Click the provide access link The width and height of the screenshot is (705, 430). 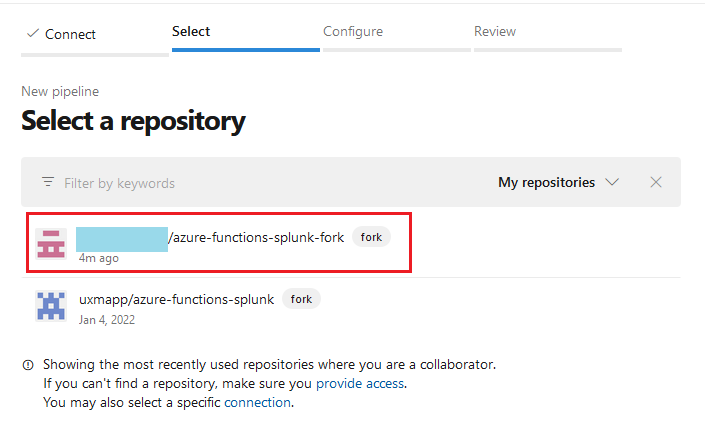point(360,383)
